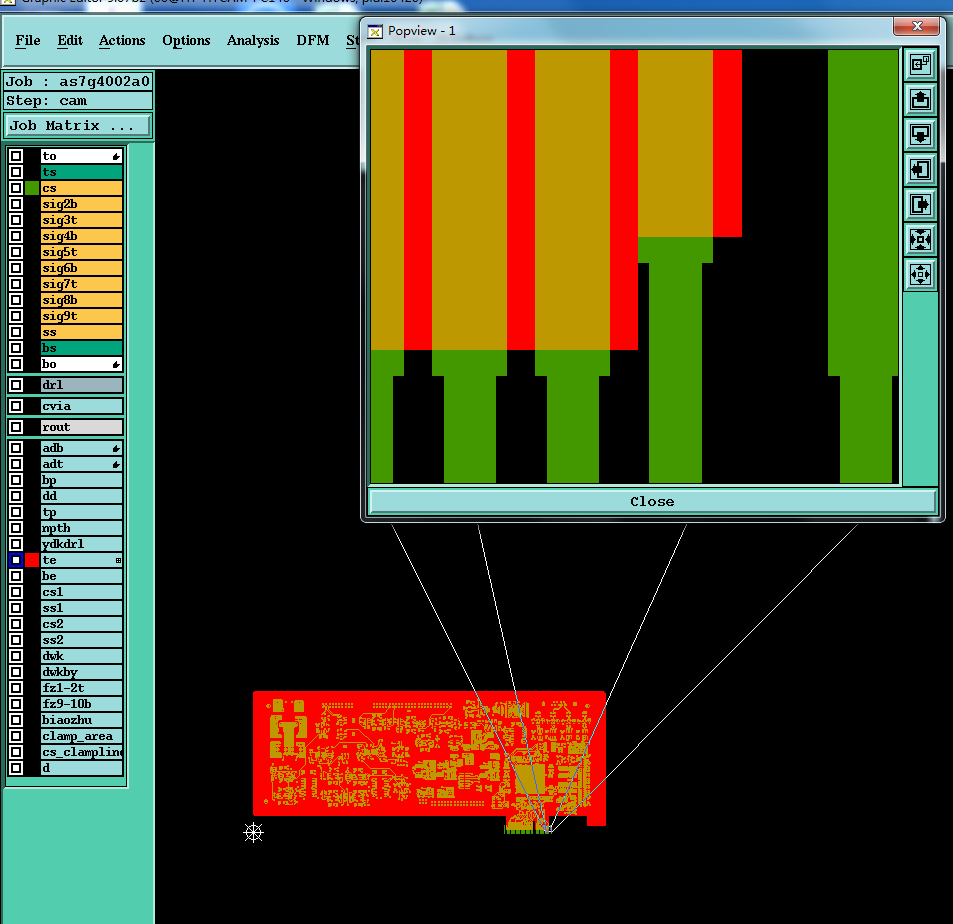Select layer name dd

[81, 496]
